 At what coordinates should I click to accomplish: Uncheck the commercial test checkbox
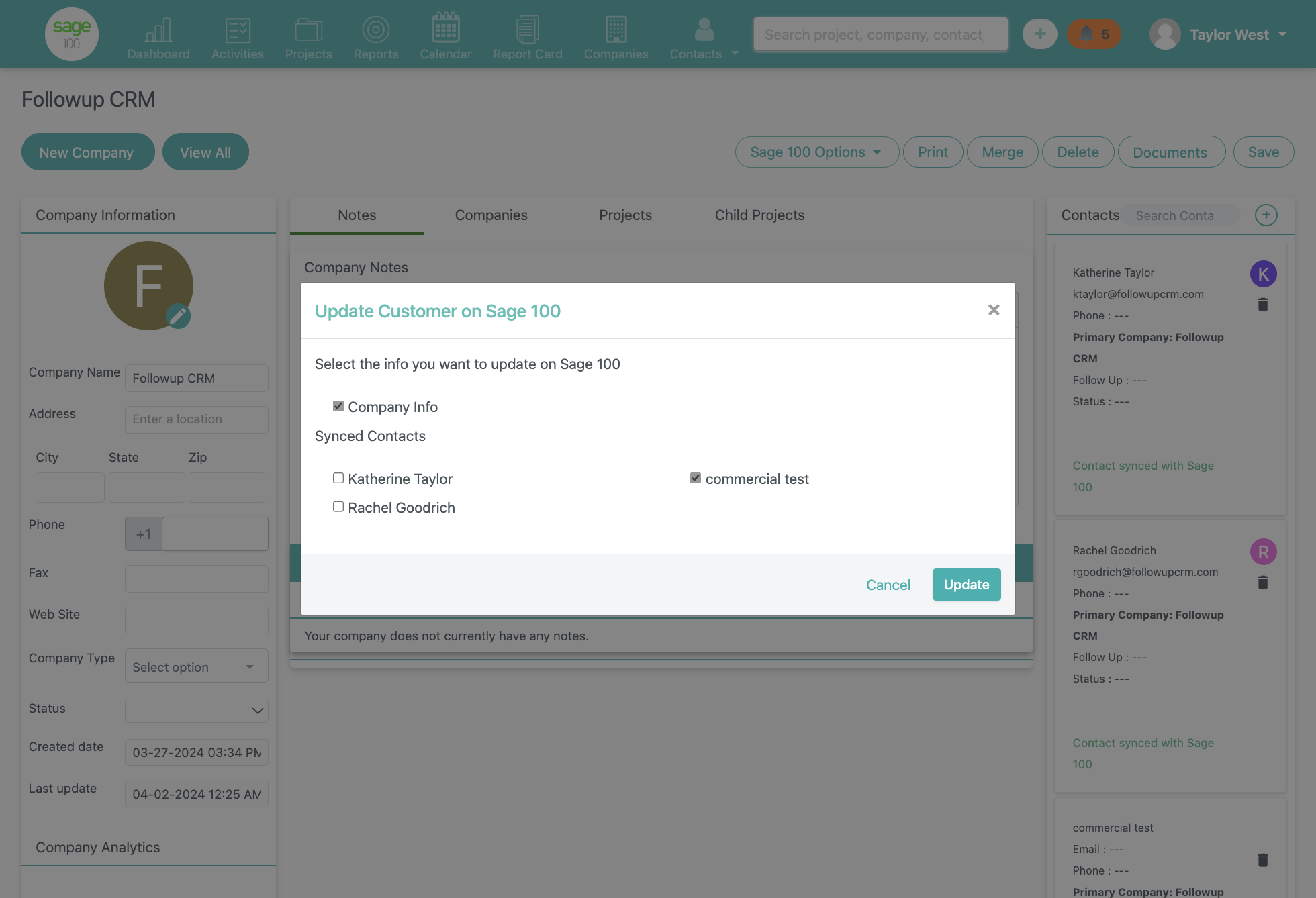tap(696, 478)
